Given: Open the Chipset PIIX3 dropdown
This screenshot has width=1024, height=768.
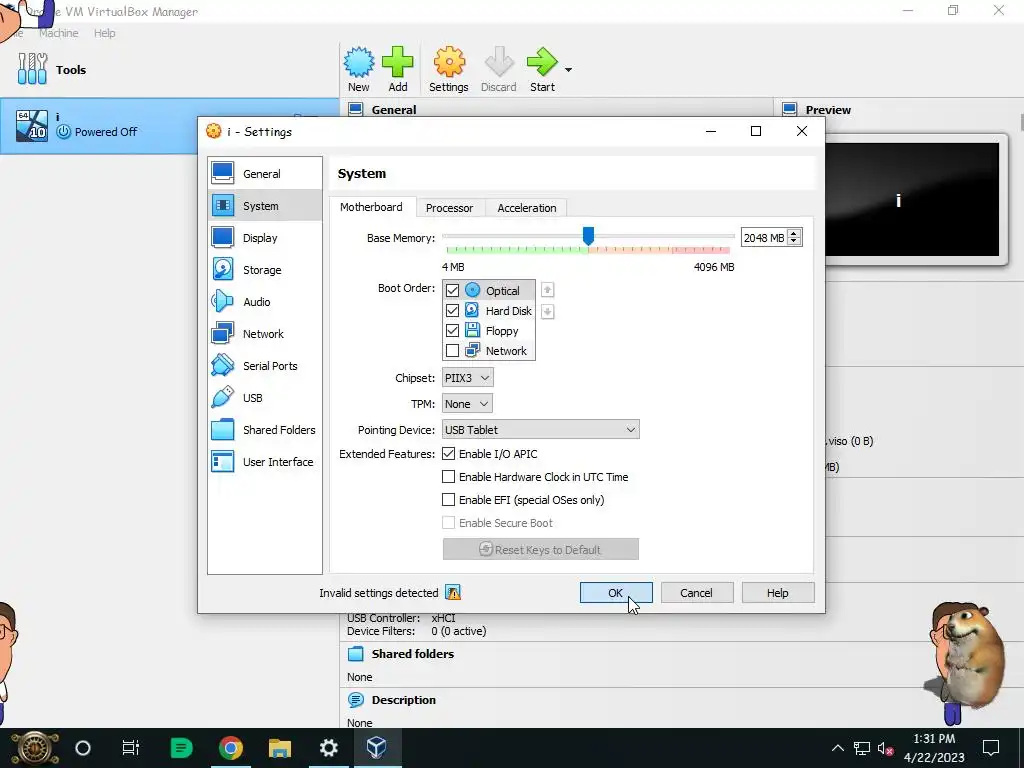Looking at the screenshot, I should (x=468, y=377).
